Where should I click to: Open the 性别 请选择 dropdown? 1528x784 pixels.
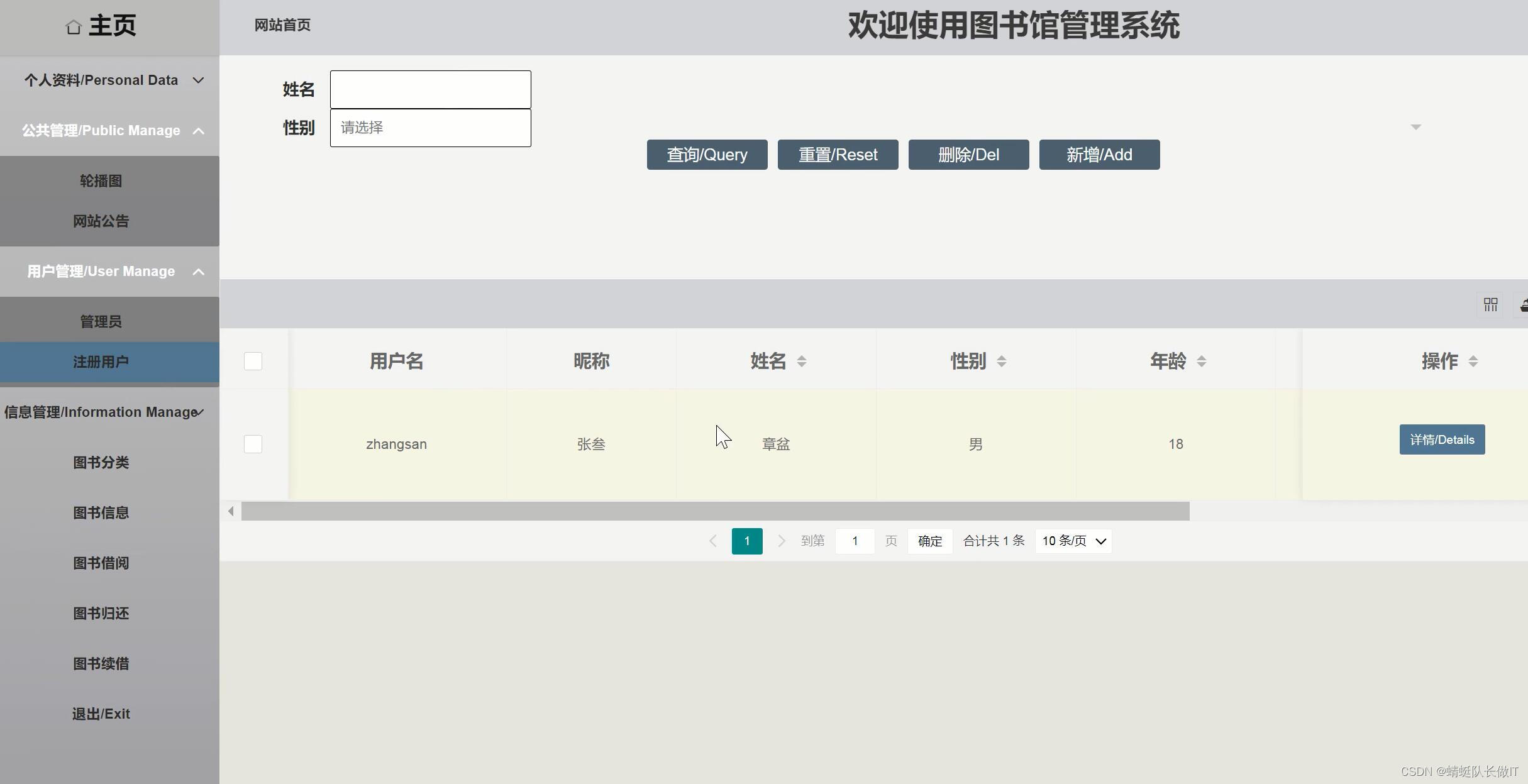coord(430,128)
